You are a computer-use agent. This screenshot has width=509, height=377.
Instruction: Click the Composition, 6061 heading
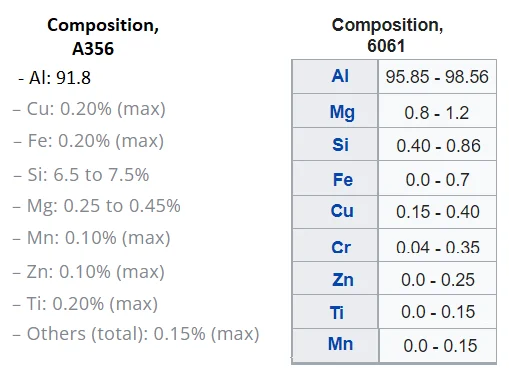387,35
